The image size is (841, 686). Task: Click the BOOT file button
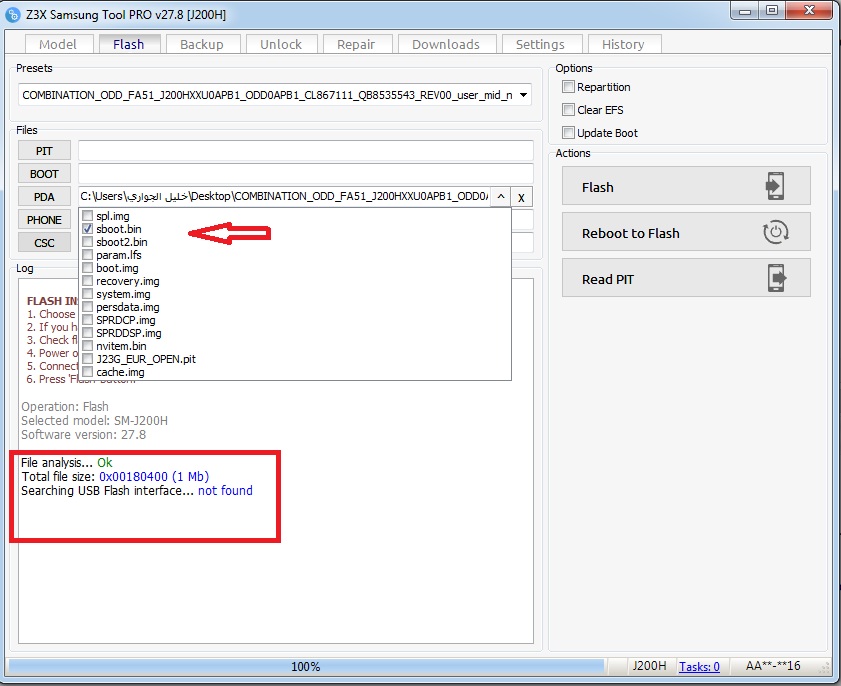[44, 174]
